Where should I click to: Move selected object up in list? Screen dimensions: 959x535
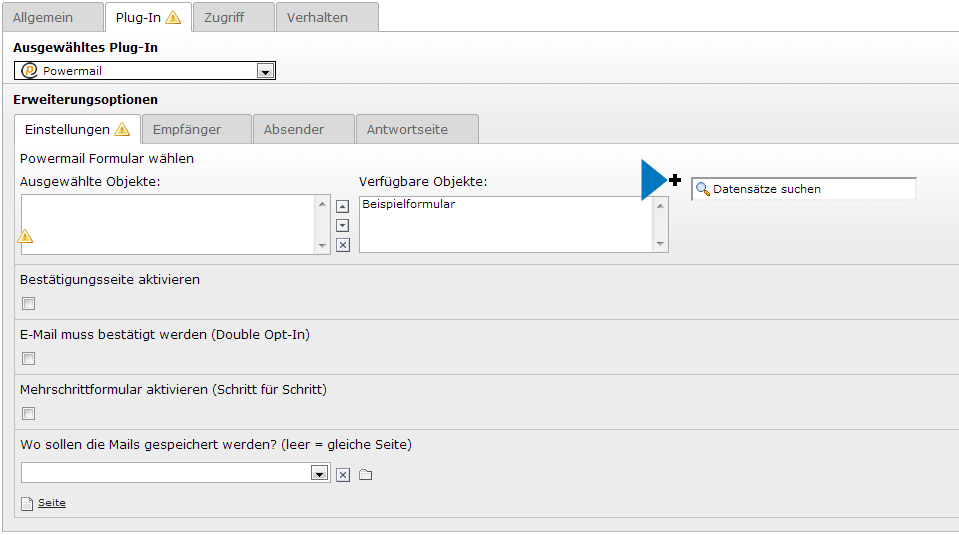pyautogui.click(x=343, y=206)
